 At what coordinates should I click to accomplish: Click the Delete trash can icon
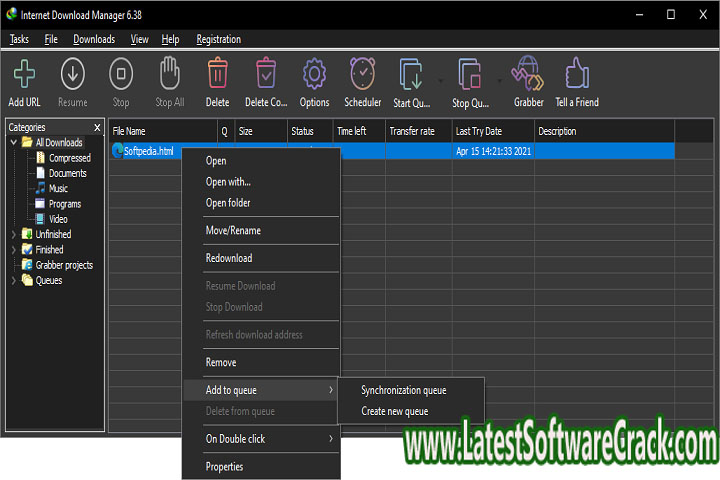coord(218,73)
